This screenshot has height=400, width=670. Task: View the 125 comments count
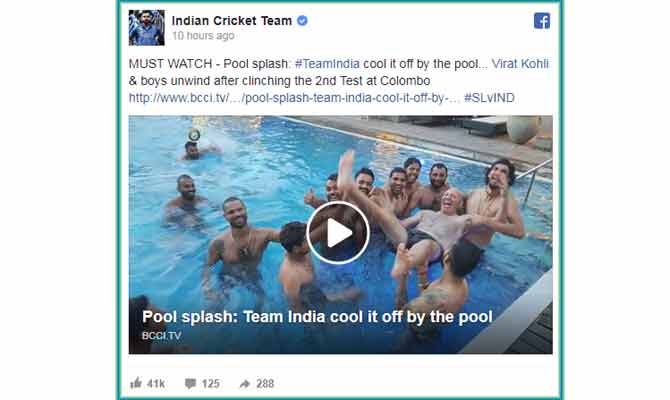211,384
